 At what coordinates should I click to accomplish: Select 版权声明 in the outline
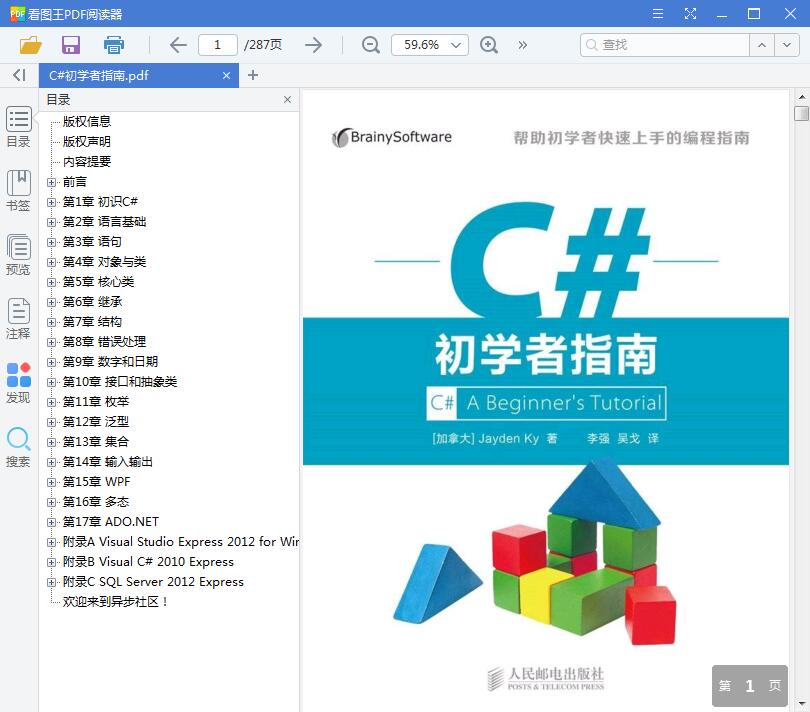point(87,142)
